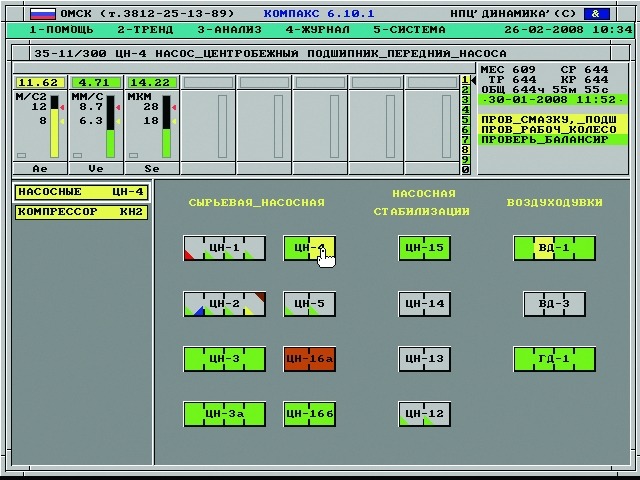640x480 pixels.
Task: Select channel number 6 in column
Action: point(465,130)
